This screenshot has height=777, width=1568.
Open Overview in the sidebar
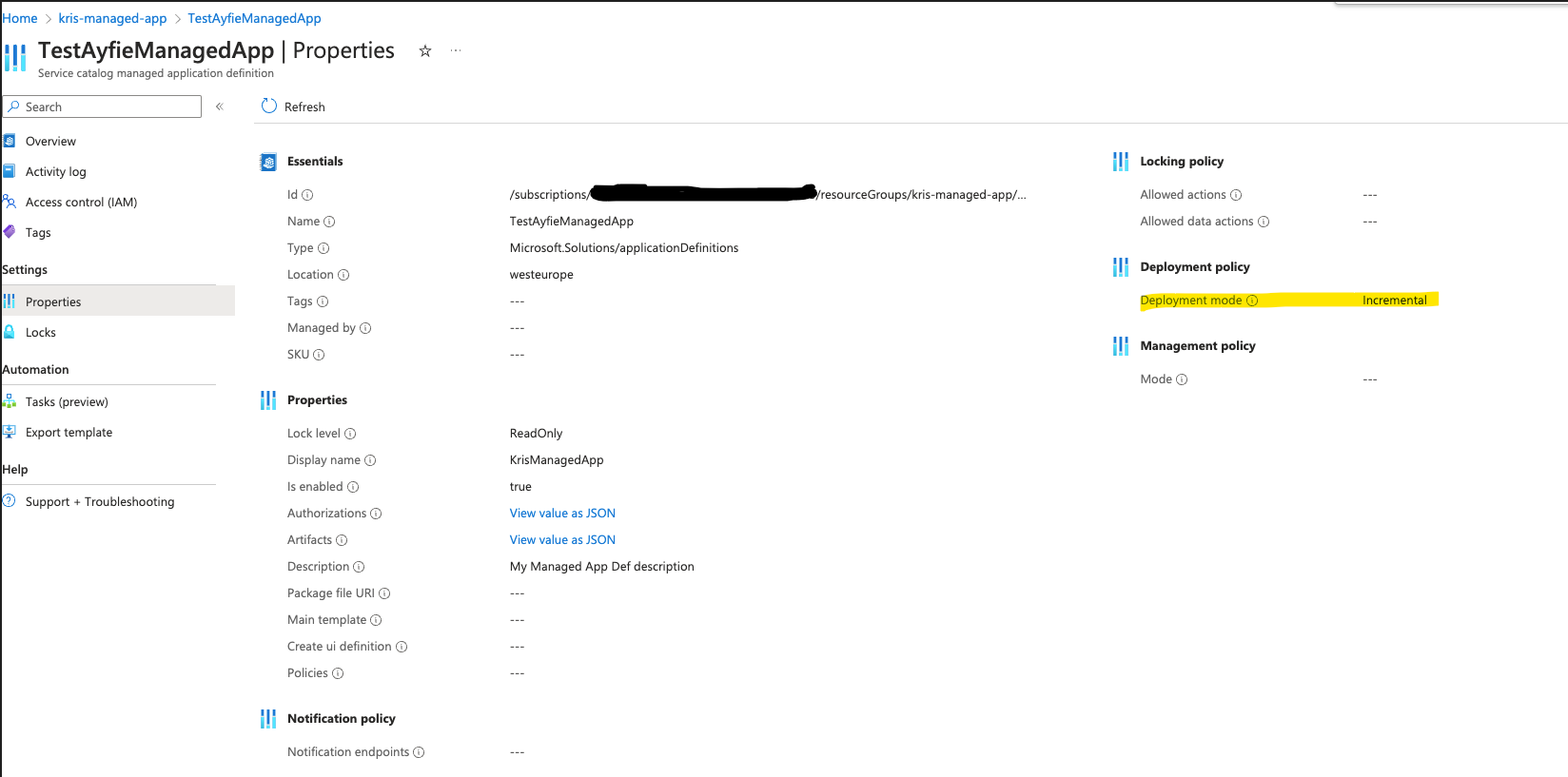point(50,141)
